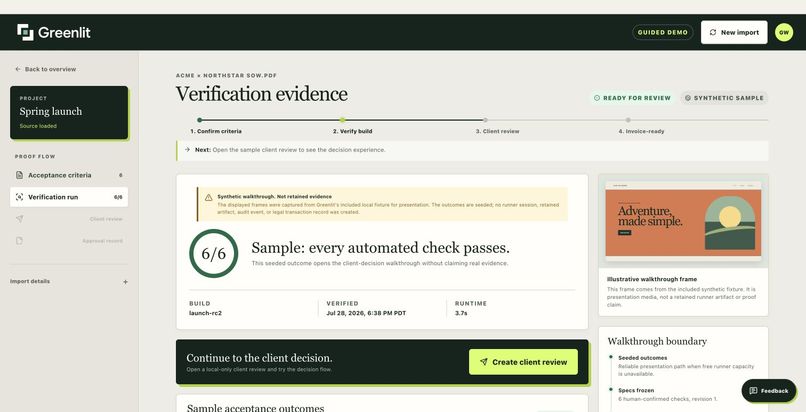Click the 6/6 progress ring
This screenshot has width=806, height=412.
pyautogui.click(x=213, y=253)
